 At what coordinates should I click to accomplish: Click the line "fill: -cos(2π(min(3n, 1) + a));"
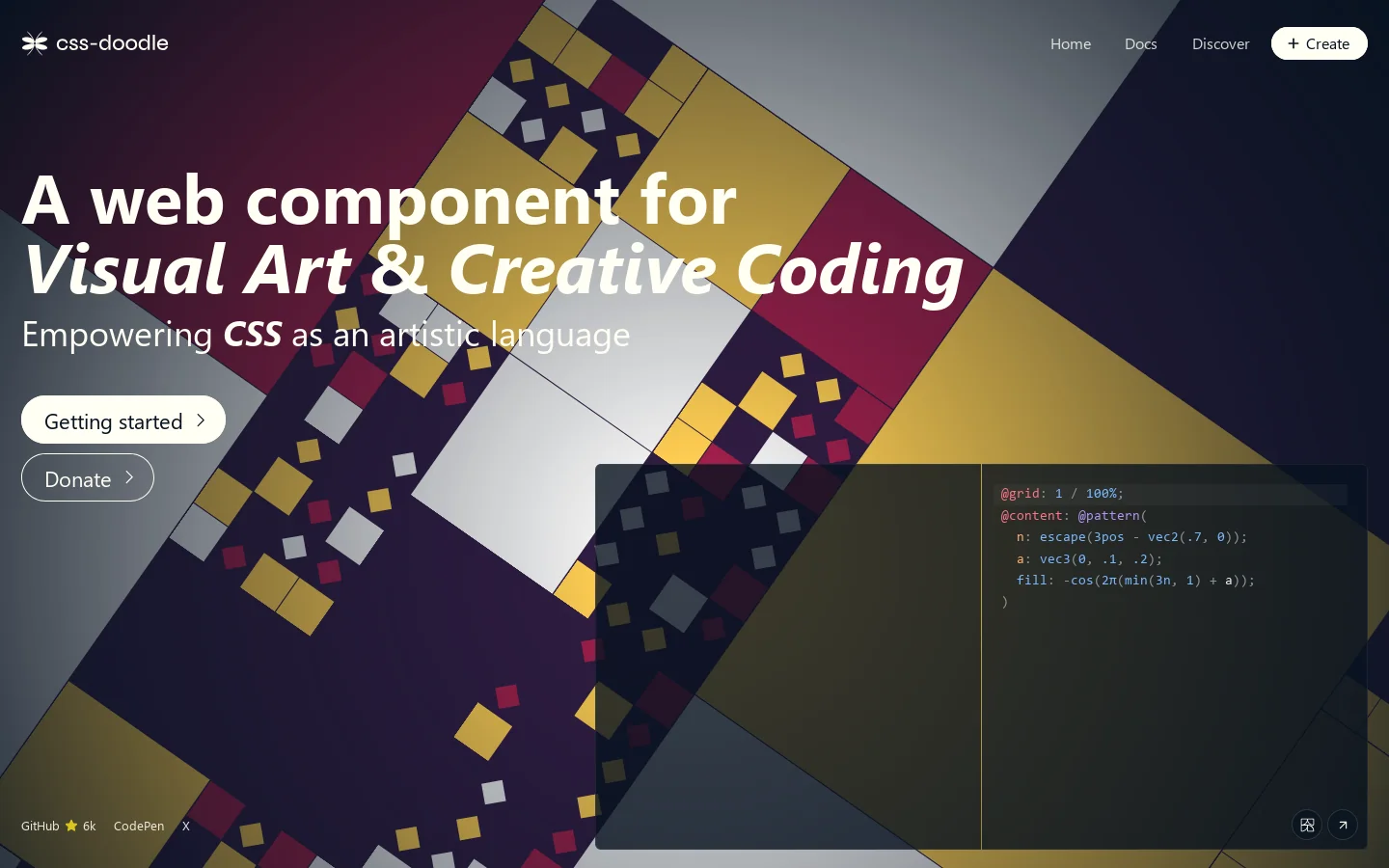[1135, 580]
